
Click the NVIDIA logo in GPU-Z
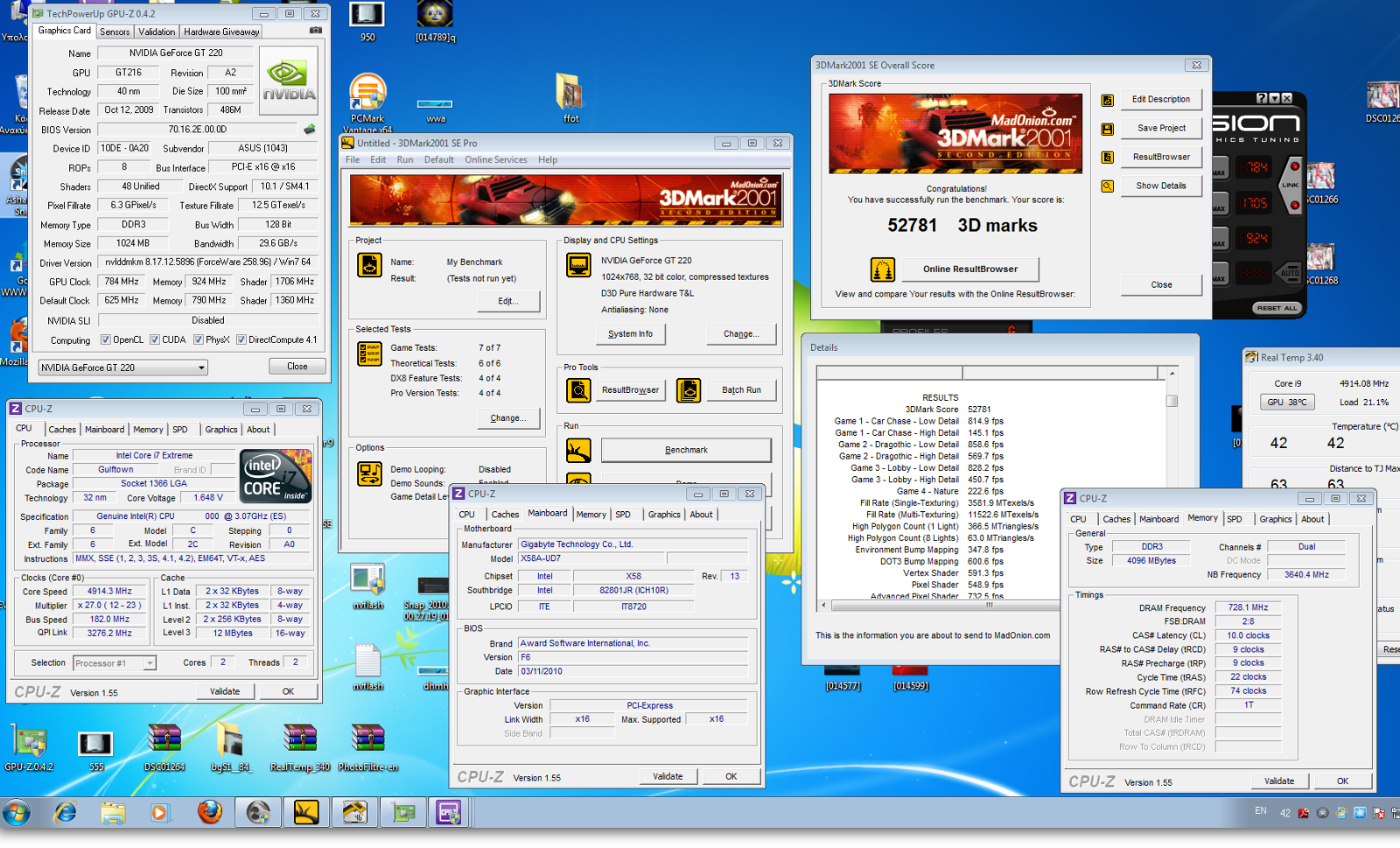[290, 81]
